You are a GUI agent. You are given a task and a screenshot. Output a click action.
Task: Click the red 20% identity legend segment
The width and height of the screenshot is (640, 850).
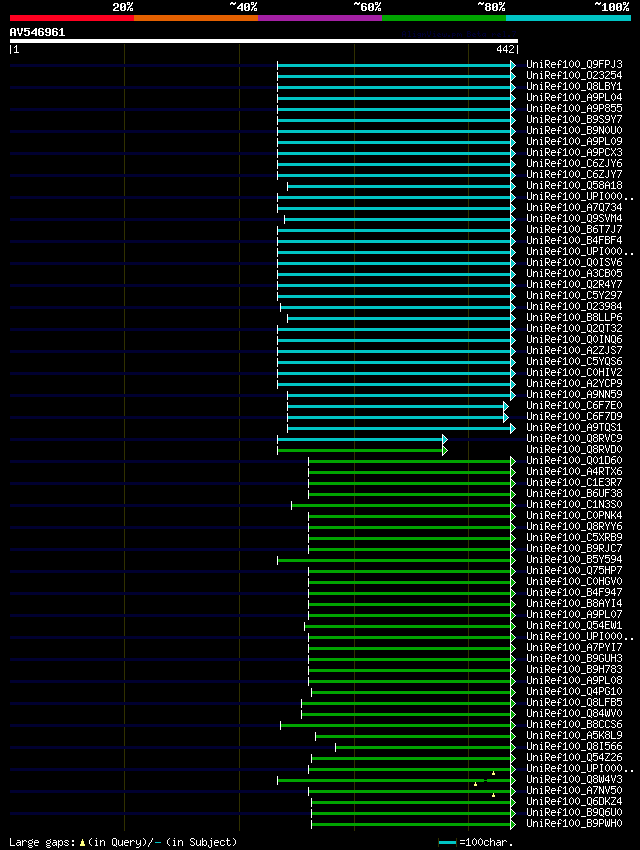point(72,18)
